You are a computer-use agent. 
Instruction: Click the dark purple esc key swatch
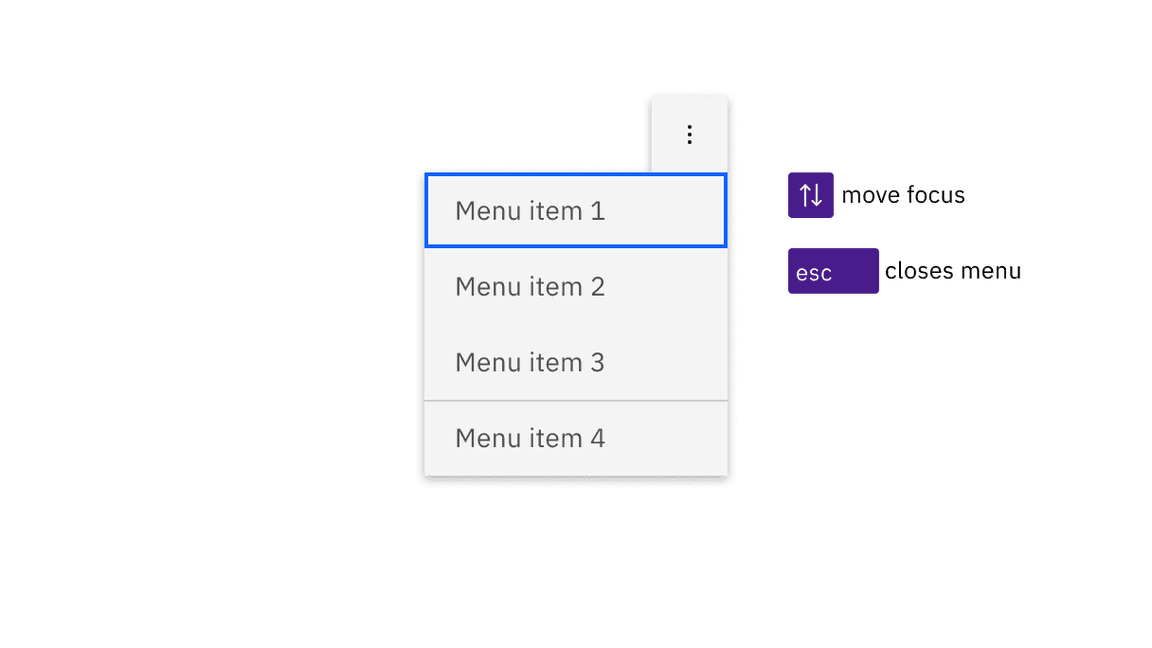point(833,270)
